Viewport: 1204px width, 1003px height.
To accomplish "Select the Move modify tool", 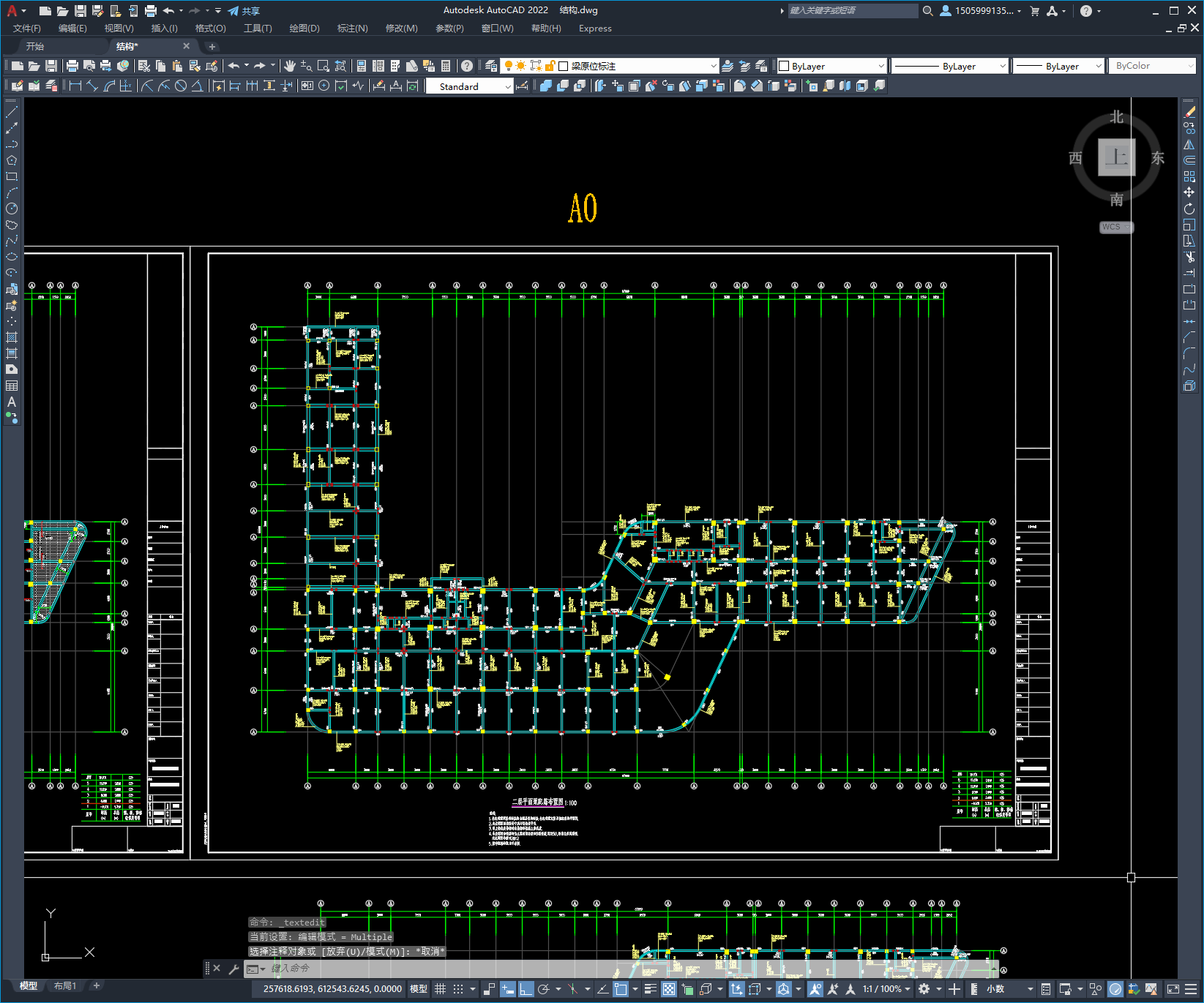I will coord(1189,192).
